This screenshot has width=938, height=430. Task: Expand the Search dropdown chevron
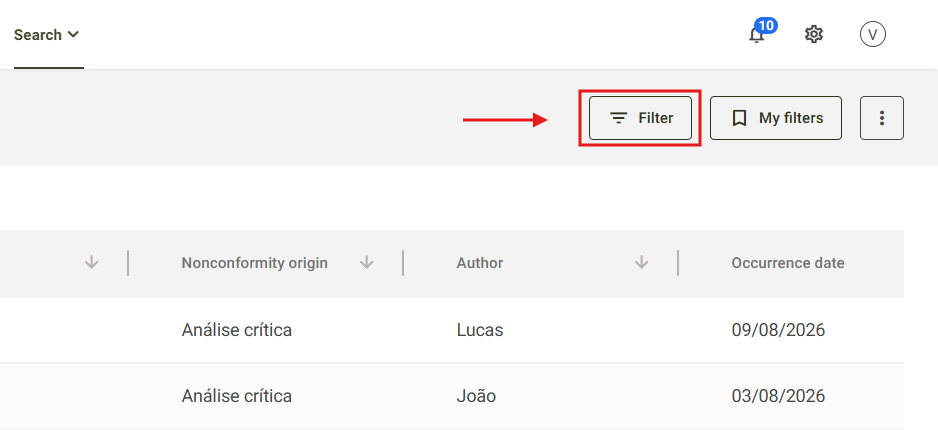point(73,35)
